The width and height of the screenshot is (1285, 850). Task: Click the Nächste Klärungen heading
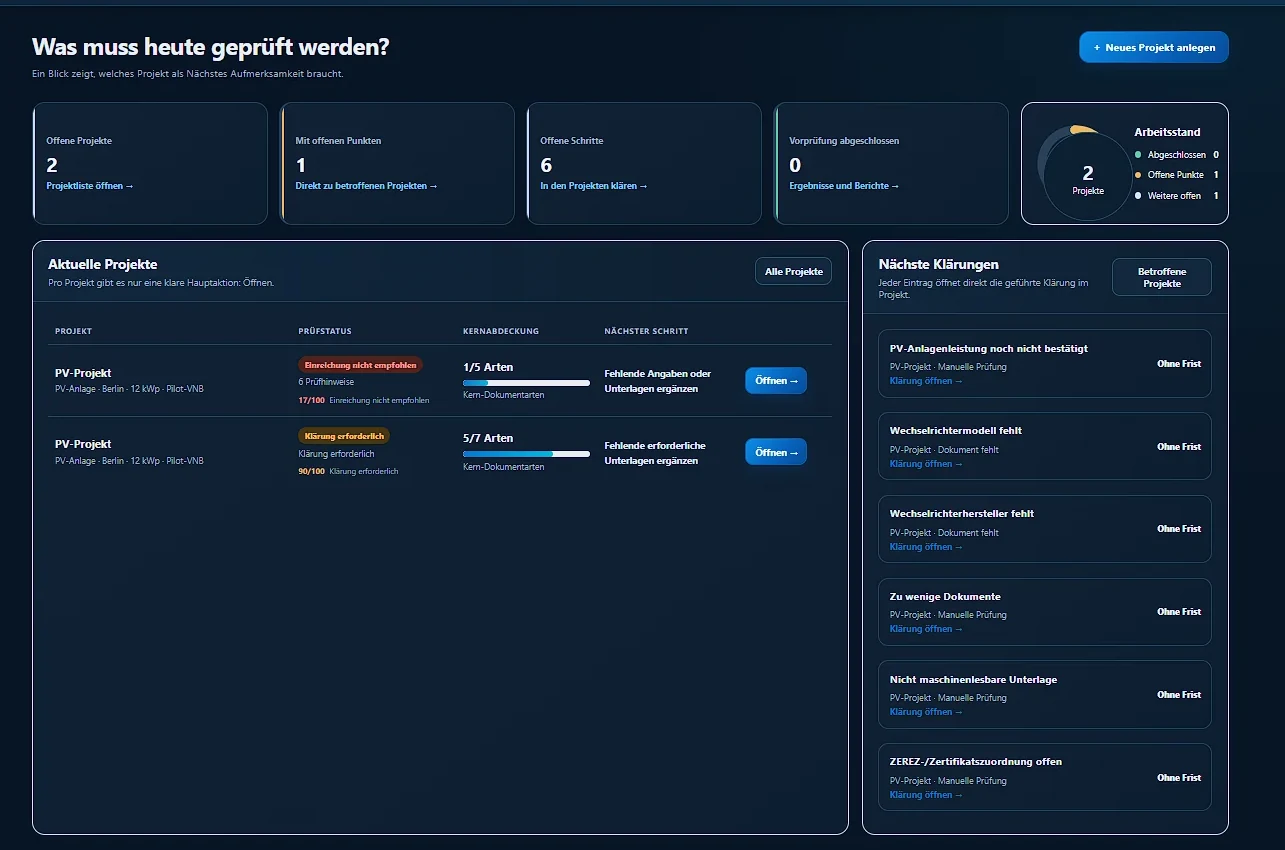click(x=938, y=265)
